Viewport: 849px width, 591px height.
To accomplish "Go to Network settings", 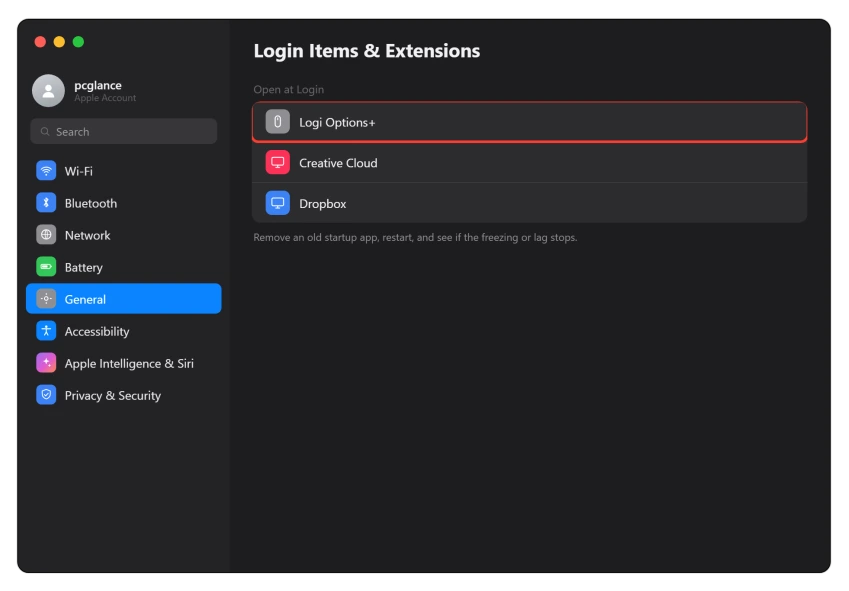I will tap(123, 235).
